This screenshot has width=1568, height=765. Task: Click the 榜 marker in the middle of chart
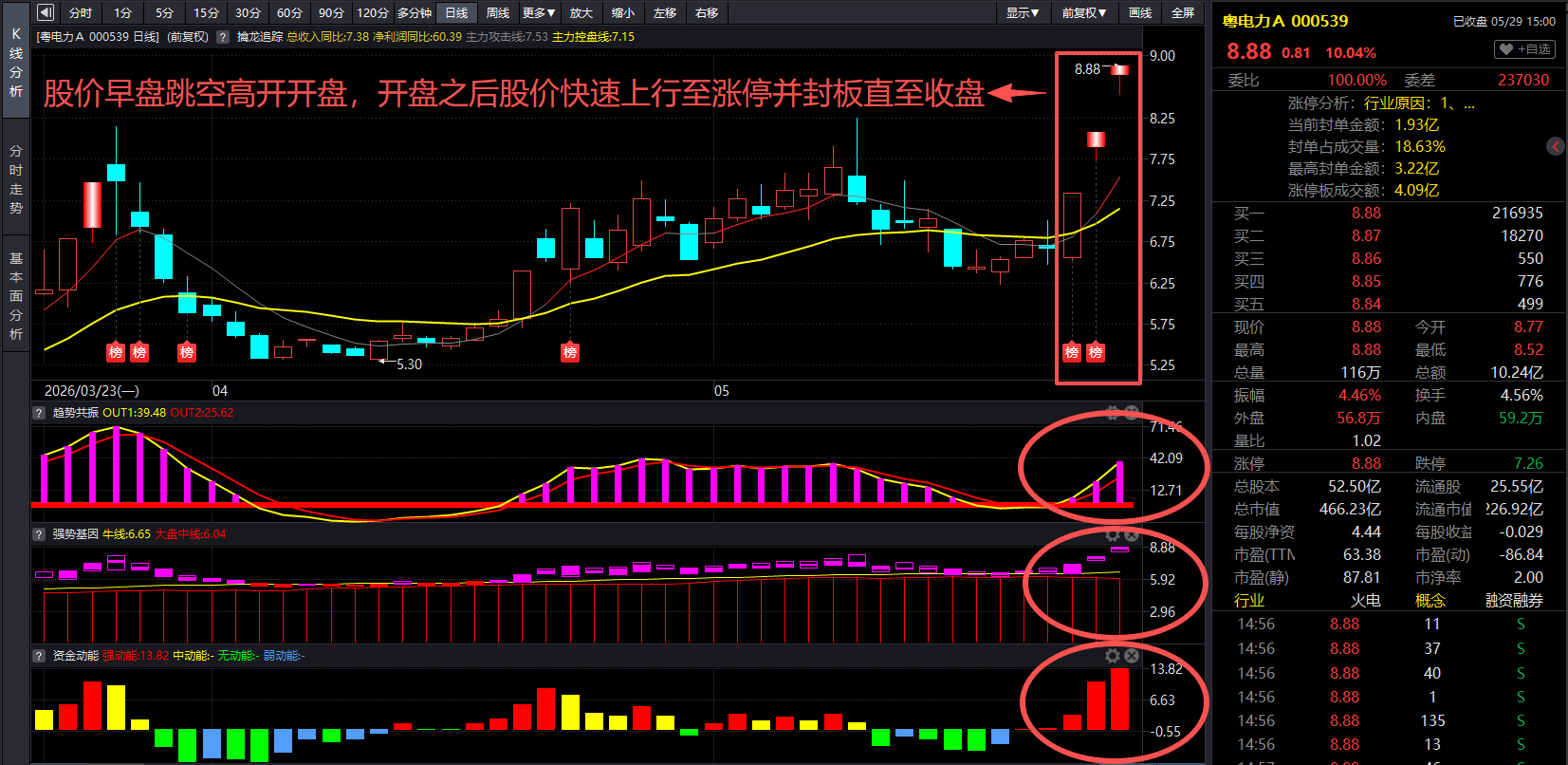point(570,352)
